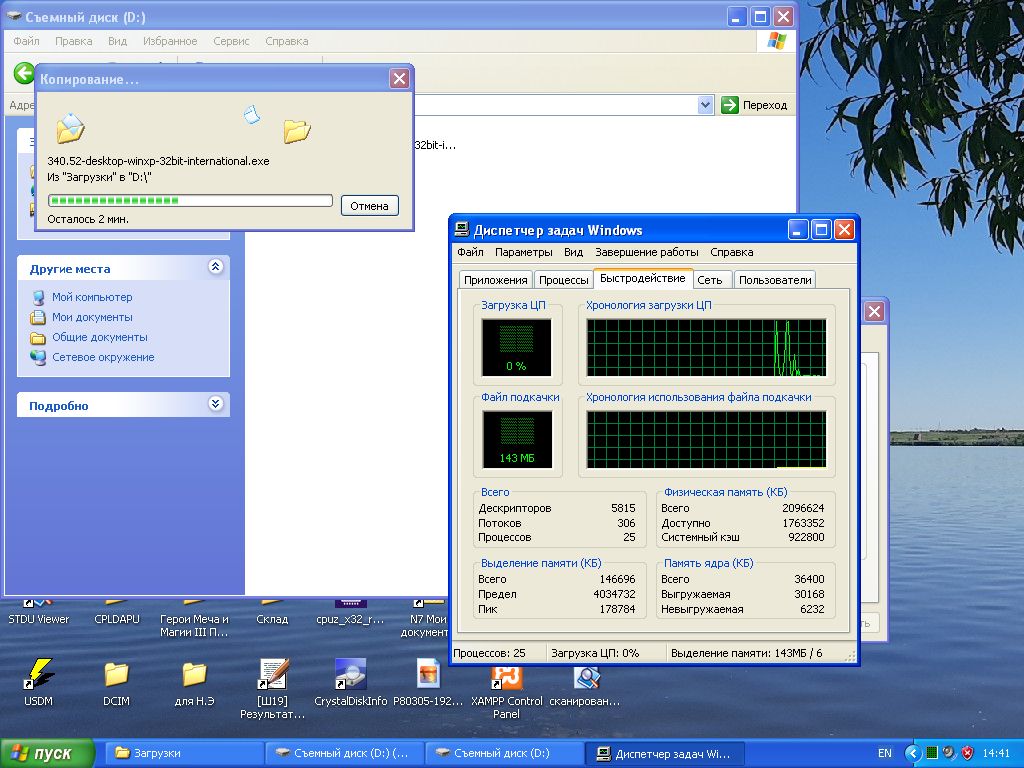The image size is (1024, 768).
Task: Open the Сетевое окружение link
Action: tap(103, 357)
